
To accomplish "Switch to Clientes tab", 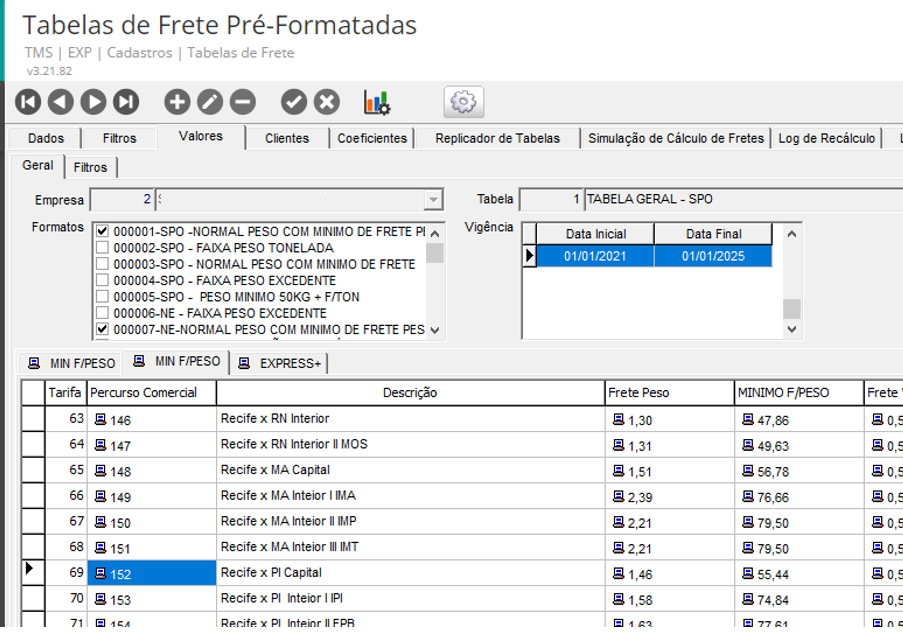I will tap(287, 138).
